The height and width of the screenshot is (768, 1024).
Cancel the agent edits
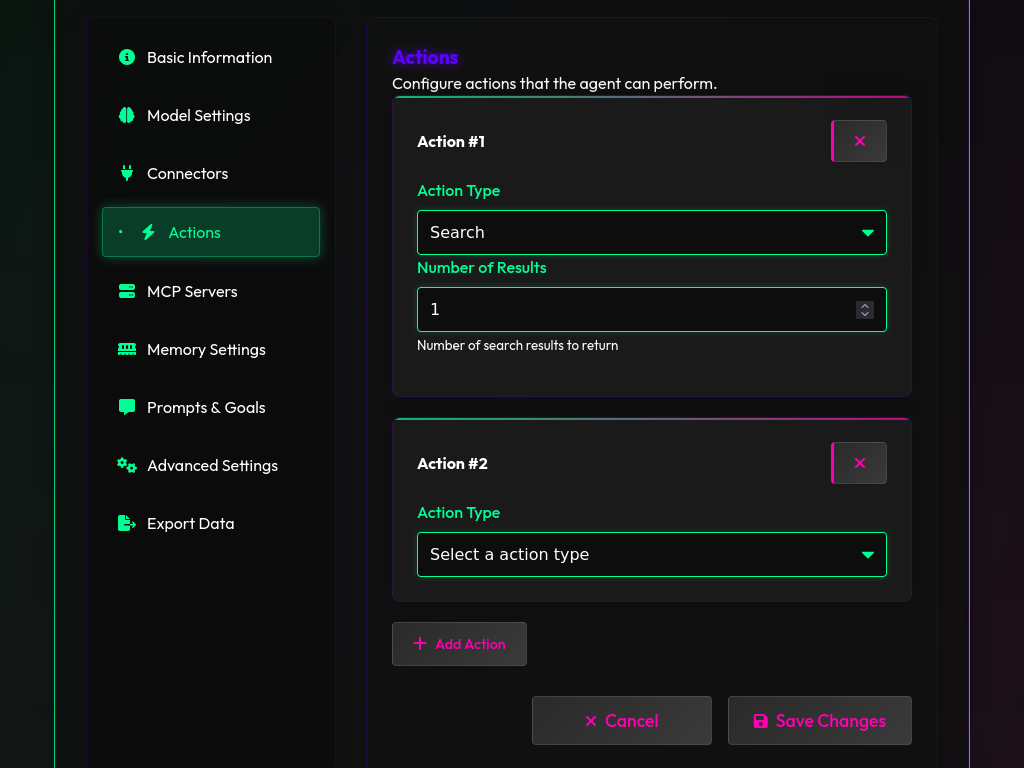pos(622,720)
